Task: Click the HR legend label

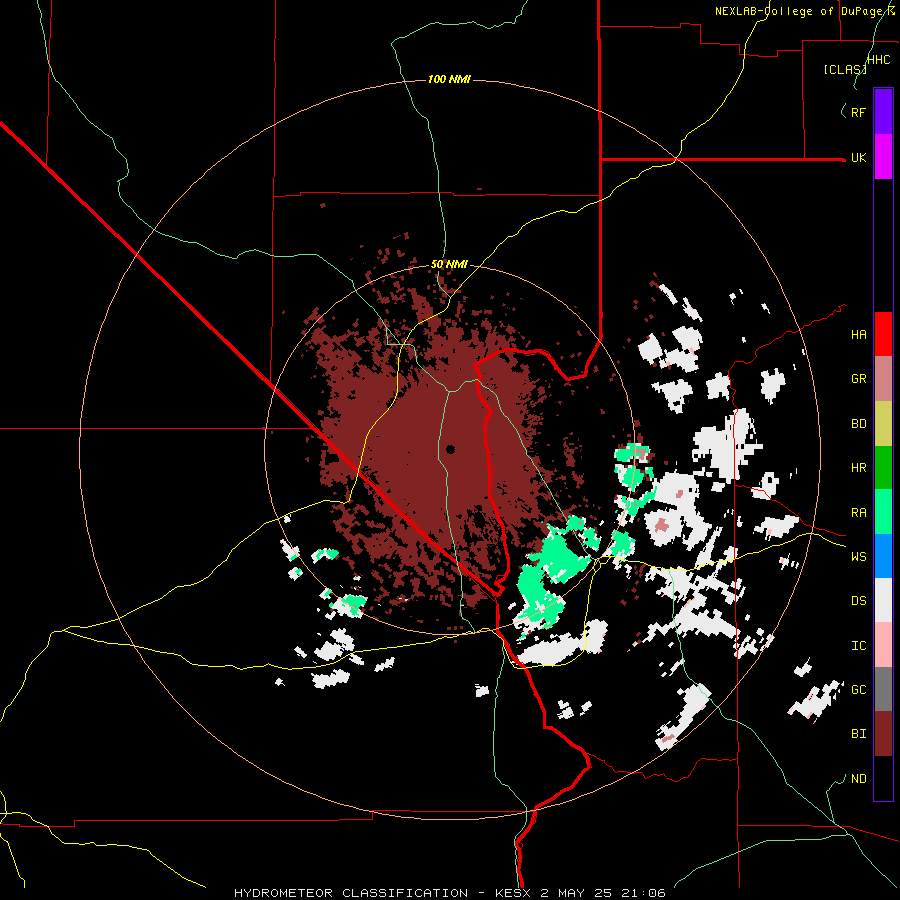Action: 858,468
